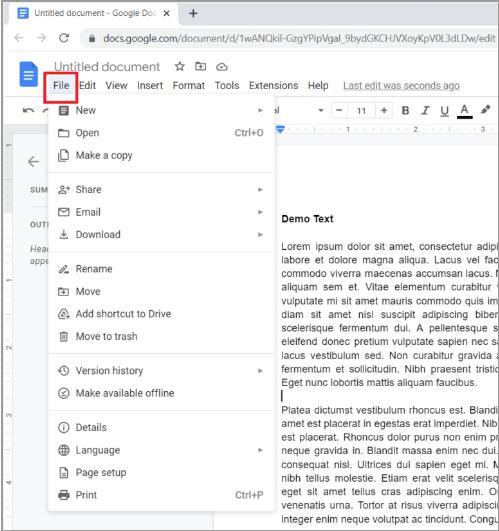499x531 pixels.
Task: Choose Open from File menu
Action: click(x=161, y=133)
